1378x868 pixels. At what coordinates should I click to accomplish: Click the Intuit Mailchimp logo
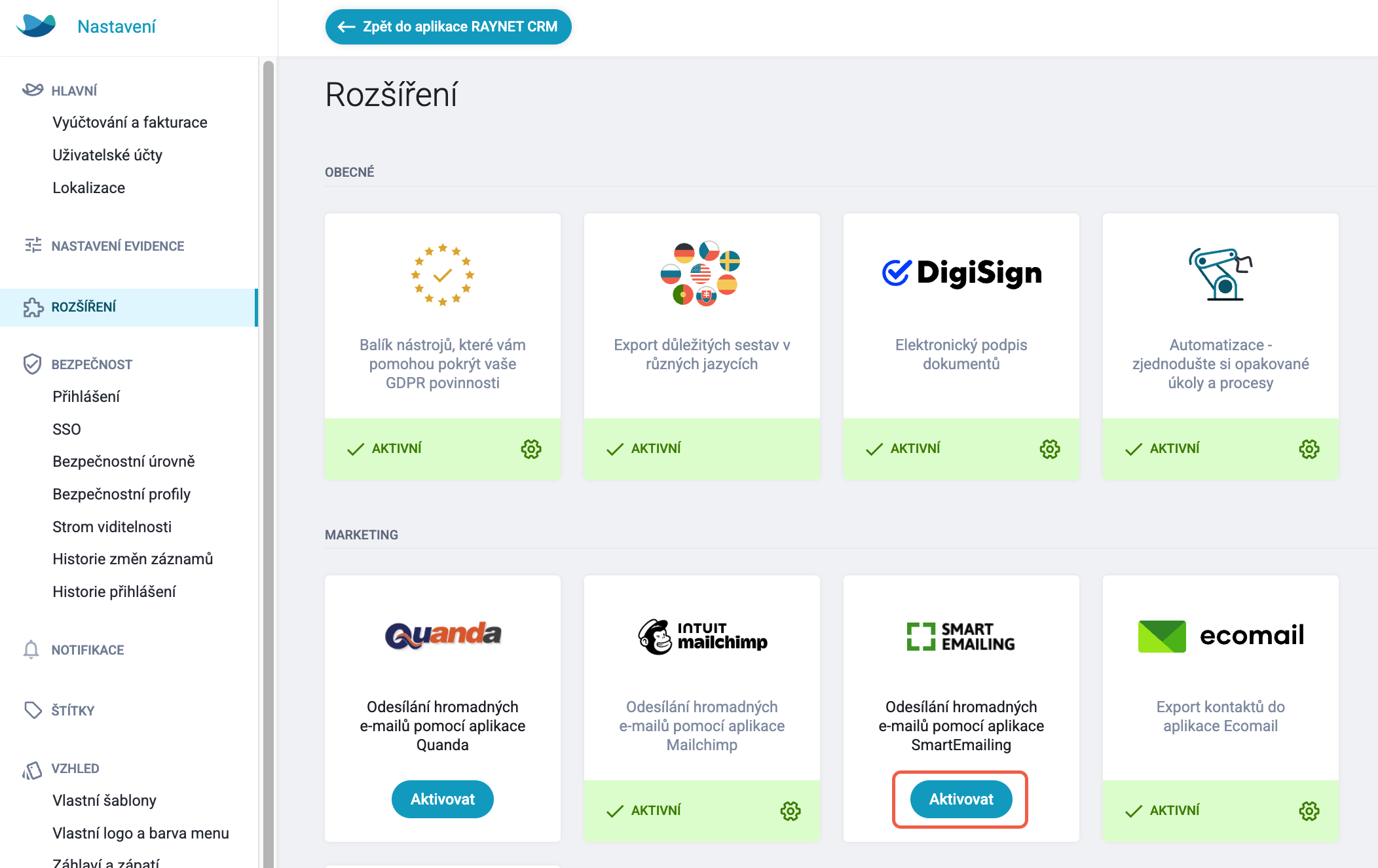click(702, 636)
